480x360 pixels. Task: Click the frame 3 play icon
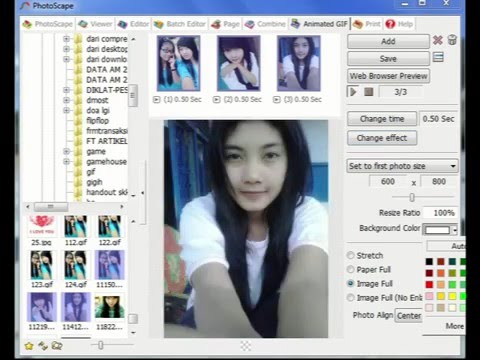(x=276, y=100)
